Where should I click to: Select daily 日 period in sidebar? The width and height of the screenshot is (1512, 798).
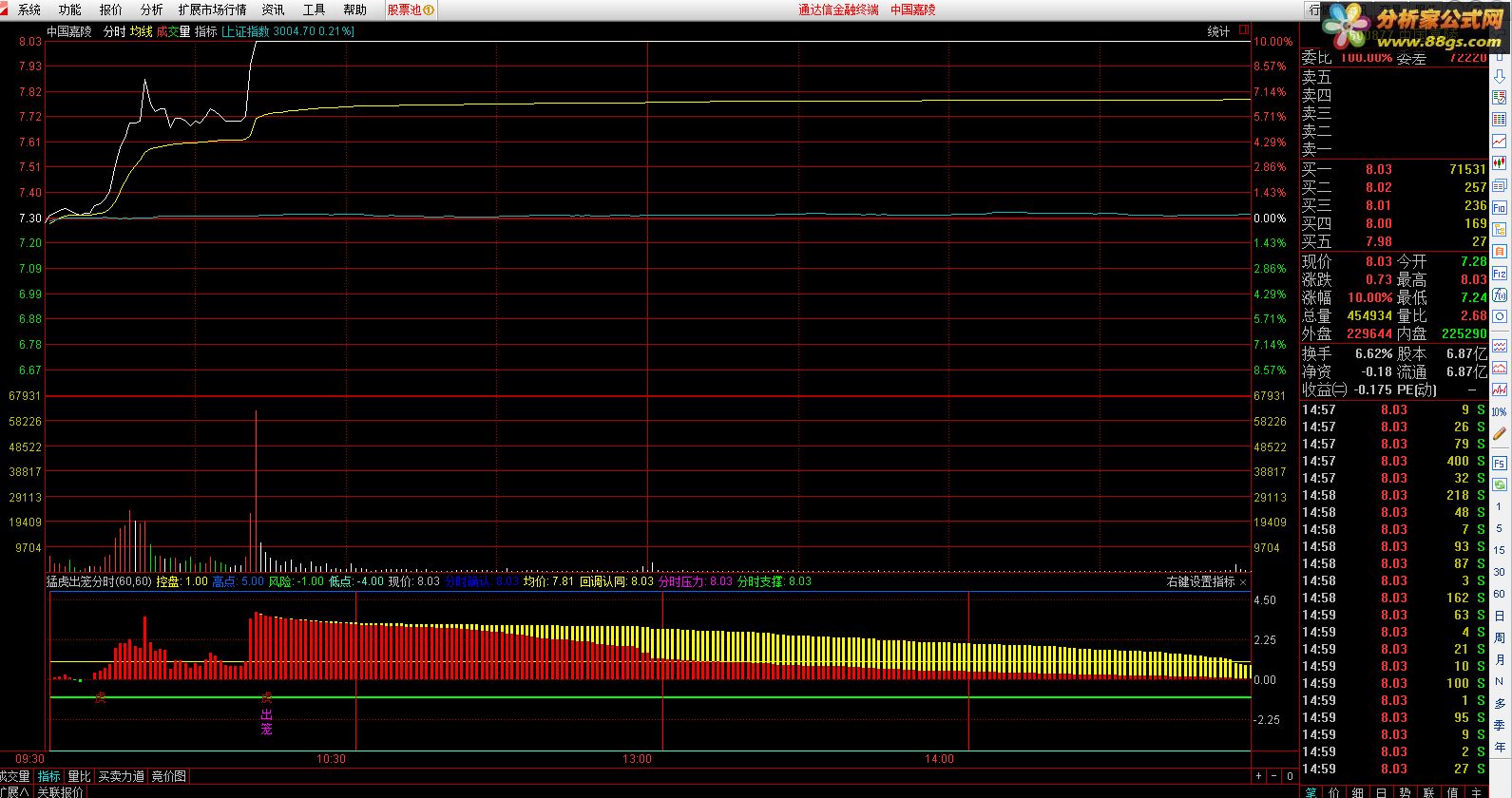(x=1500, y=616)
